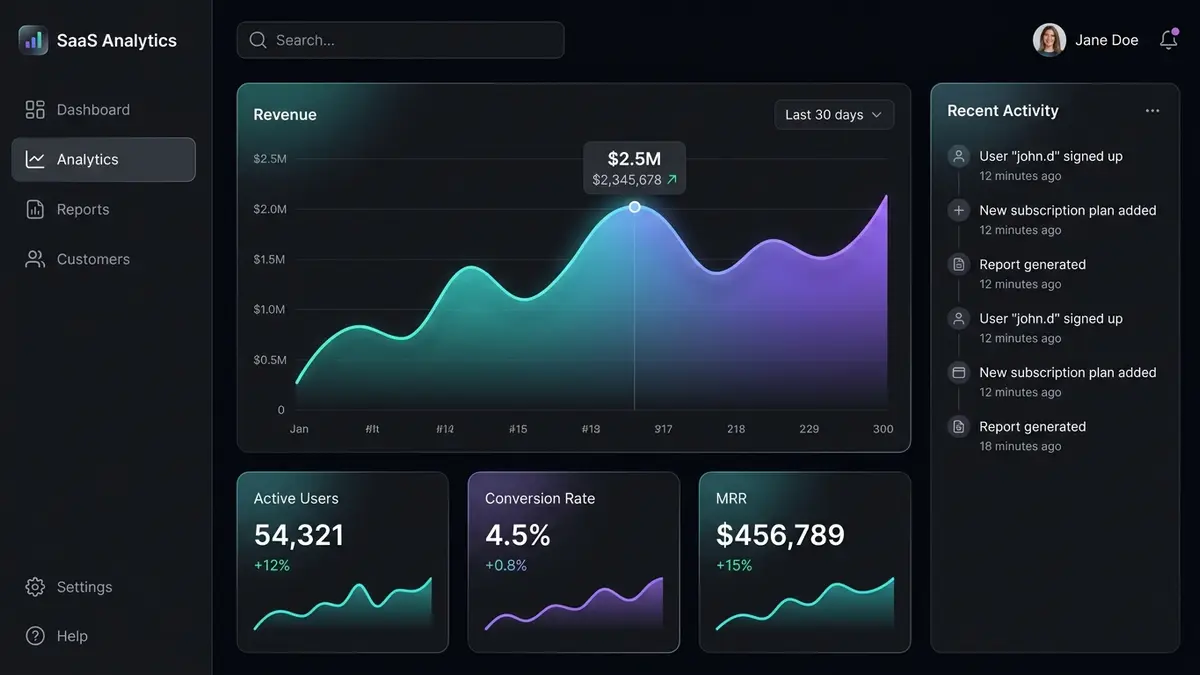The height and width of the screenshot is (675, 1200).
Task: Select the Customers people icon
Action: tap(34, 258)
